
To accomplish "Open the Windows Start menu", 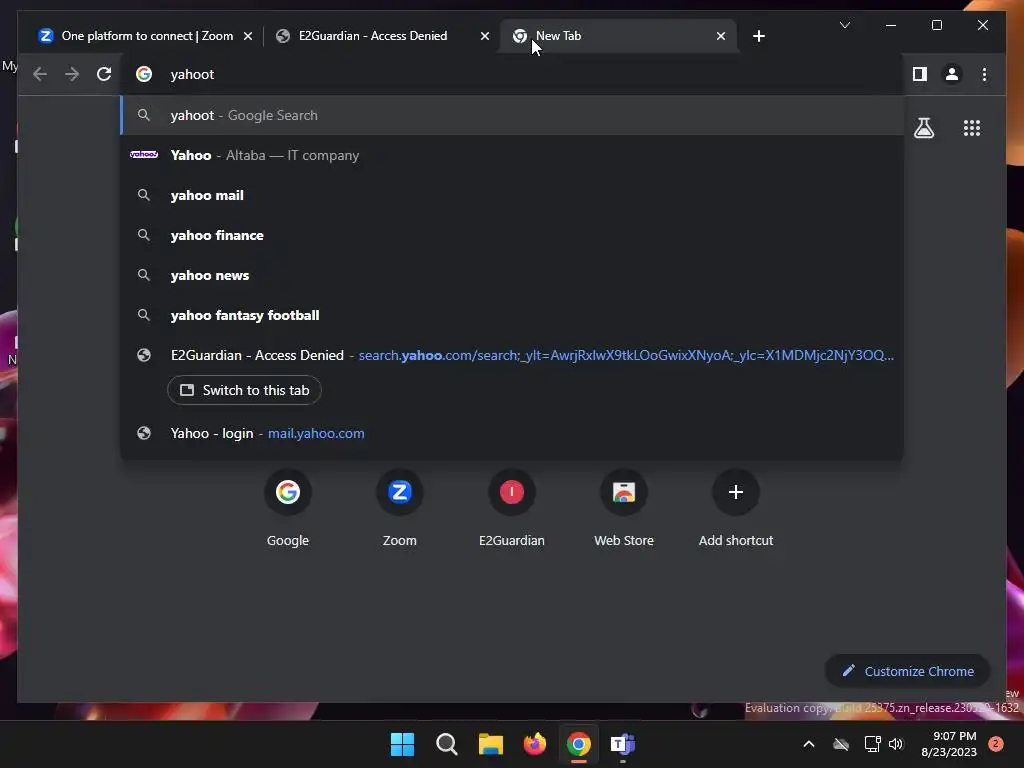I will [402, 744].
